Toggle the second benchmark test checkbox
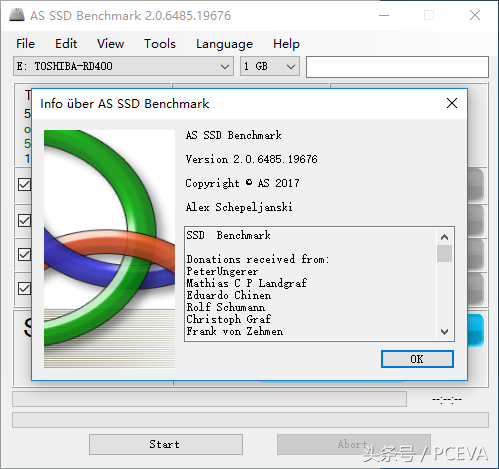This screenshot has width=499, height=469. tap(24, 220)
